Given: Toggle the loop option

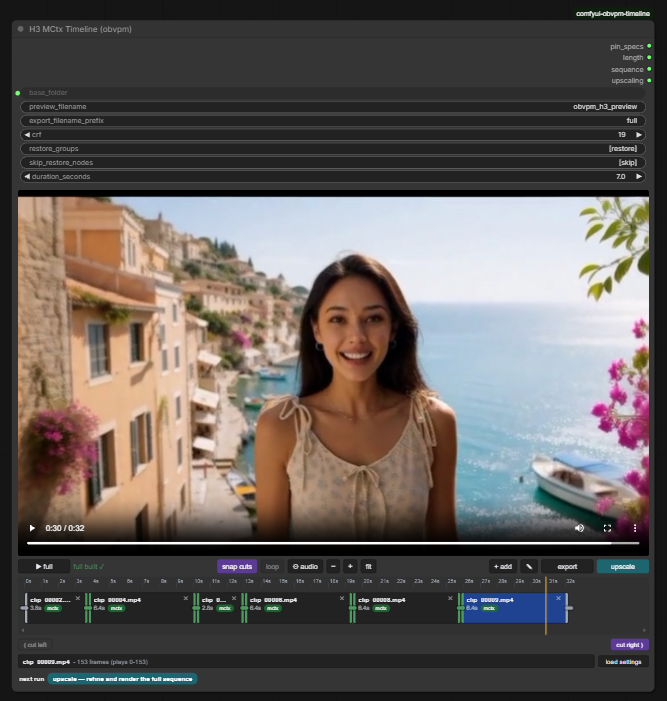Looking at the screenshot, I should click(x=272, y=566).
